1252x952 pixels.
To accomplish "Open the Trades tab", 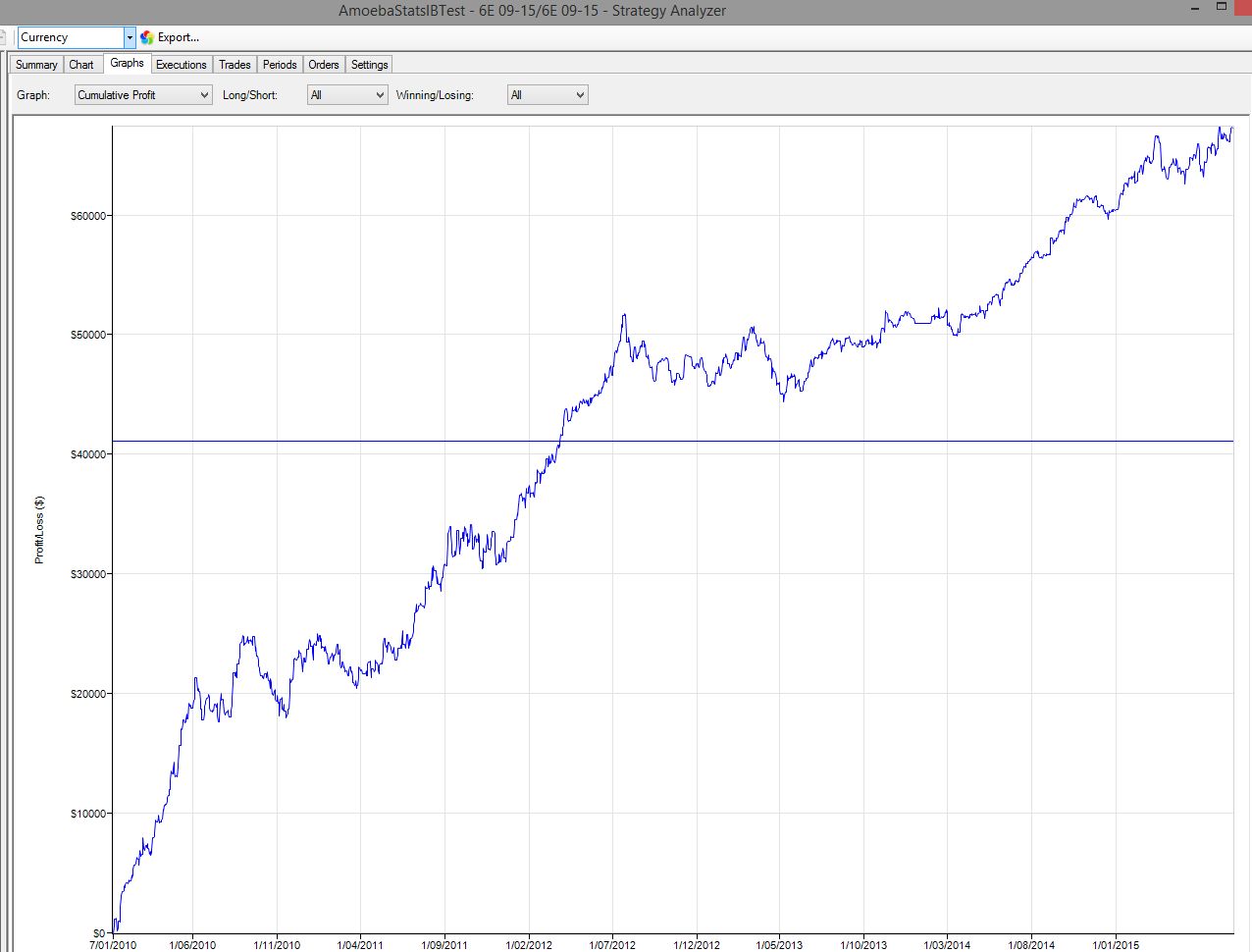I will click(x=235, y=65).
